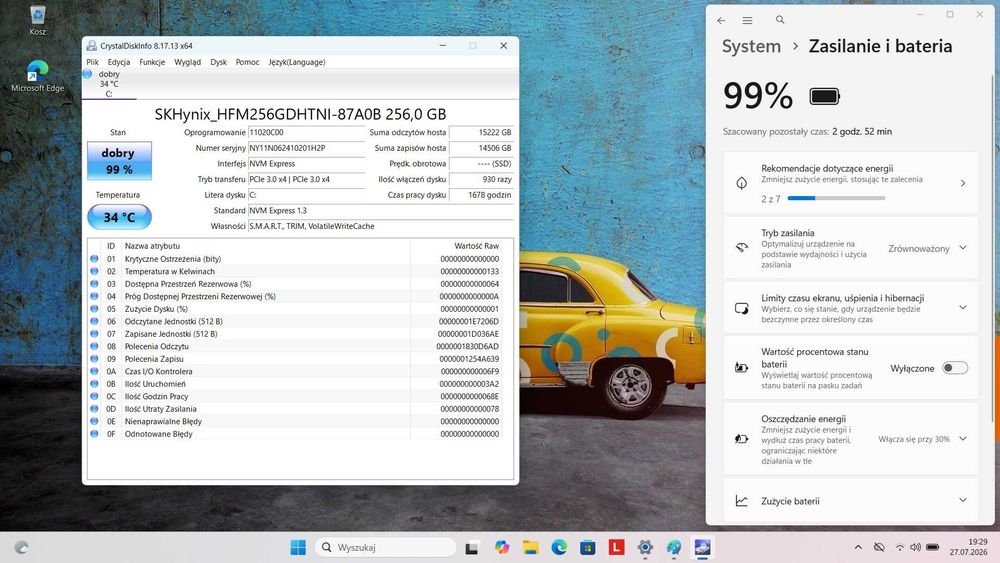Open the Język(Language) menu
The image size is (1000, 563).
click(297, 62)
